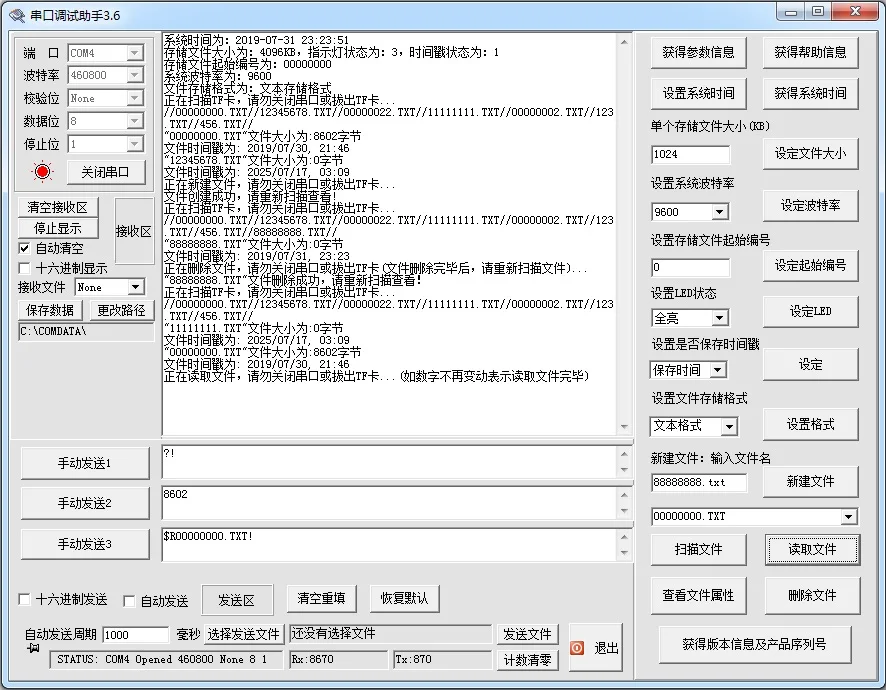This screenshot has height=690, width=886.
Task: Open the 校验位 None dropdown
Action: pyautogui.click(x=134, y=98)
